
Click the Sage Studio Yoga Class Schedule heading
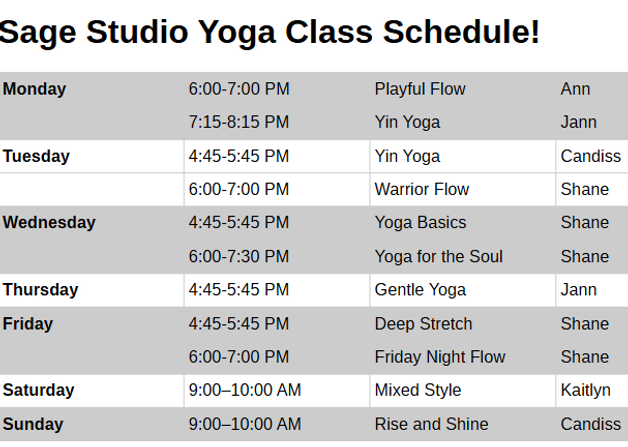tap(270, 33)
